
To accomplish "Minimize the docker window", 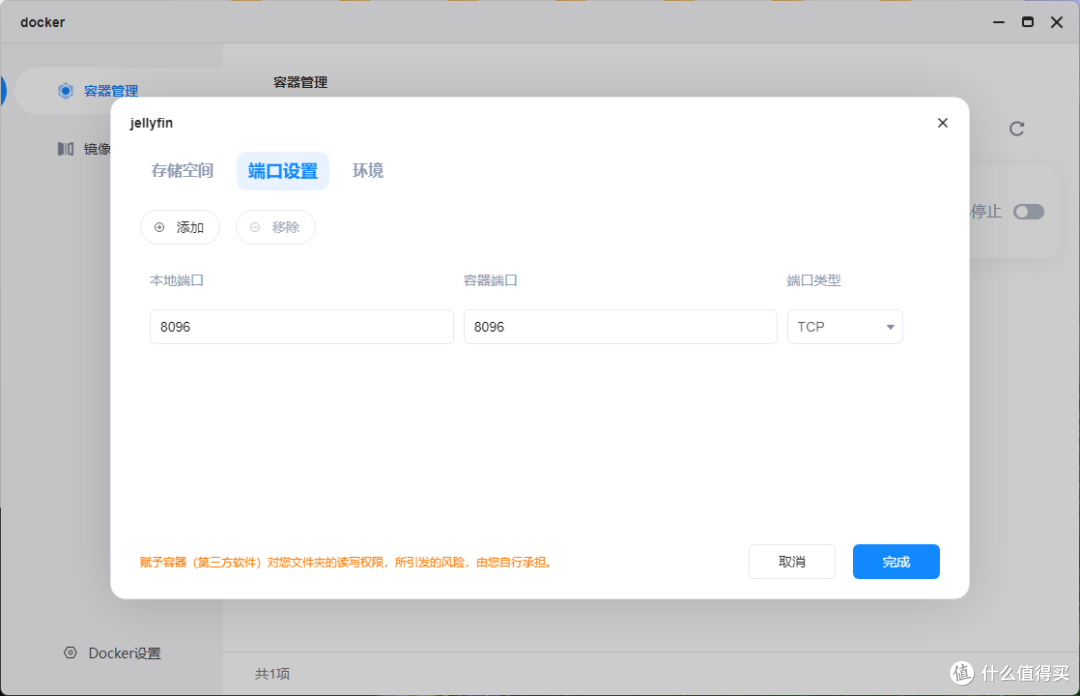I will tap(999, 22).
